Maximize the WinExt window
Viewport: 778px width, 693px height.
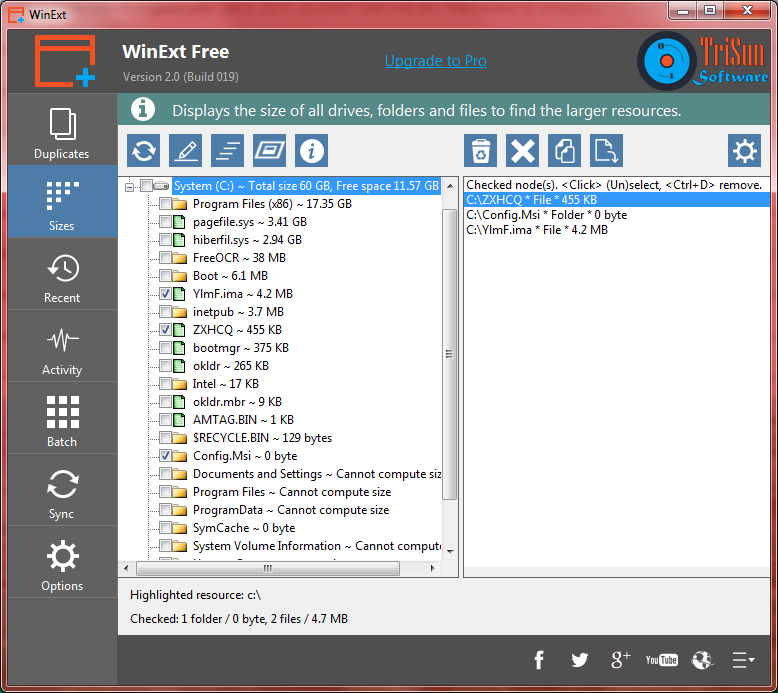(710, 10)
